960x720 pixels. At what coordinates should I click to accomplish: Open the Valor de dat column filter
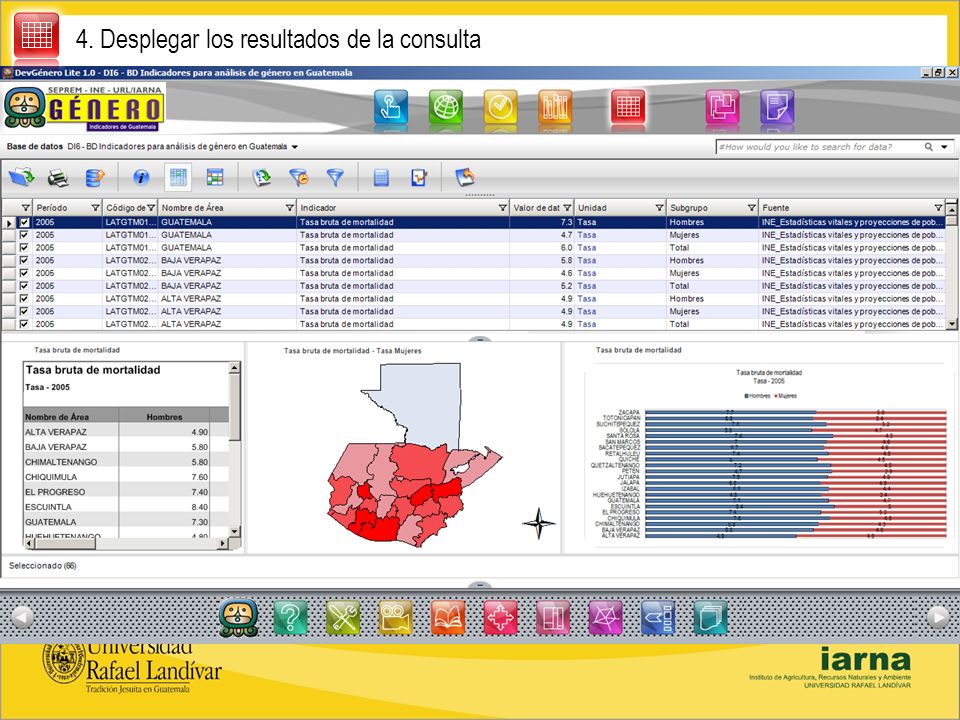567,208
